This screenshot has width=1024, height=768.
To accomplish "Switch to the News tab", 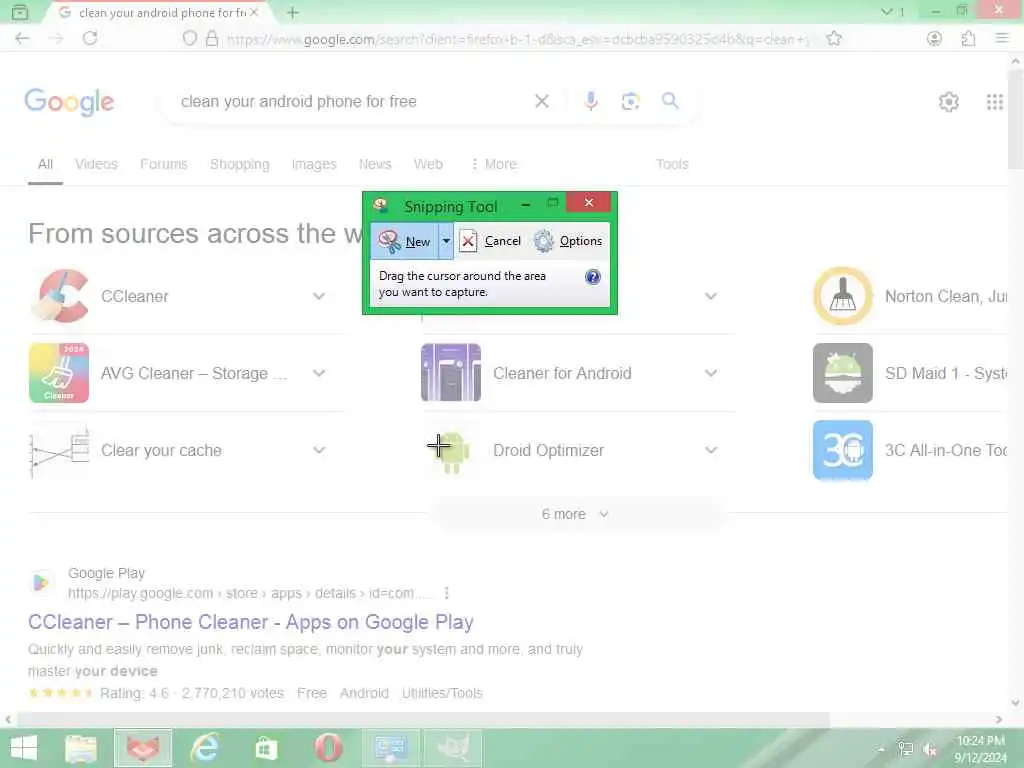I will coord(375,164).
